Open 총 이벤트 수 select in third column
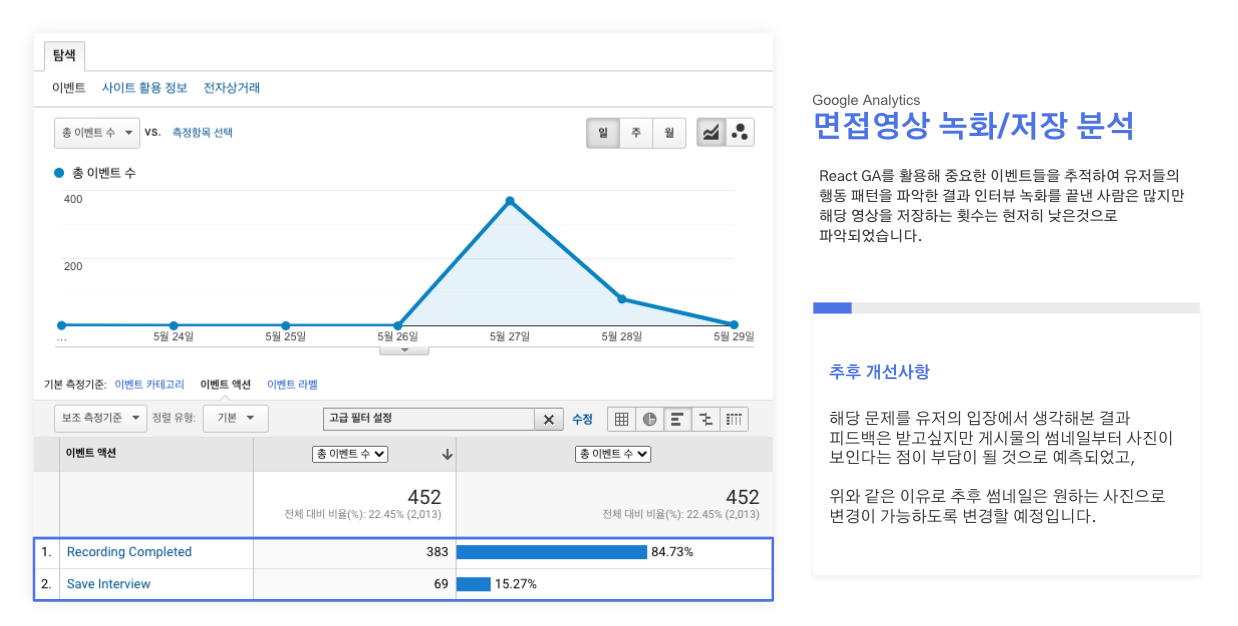 click(613, 454)
